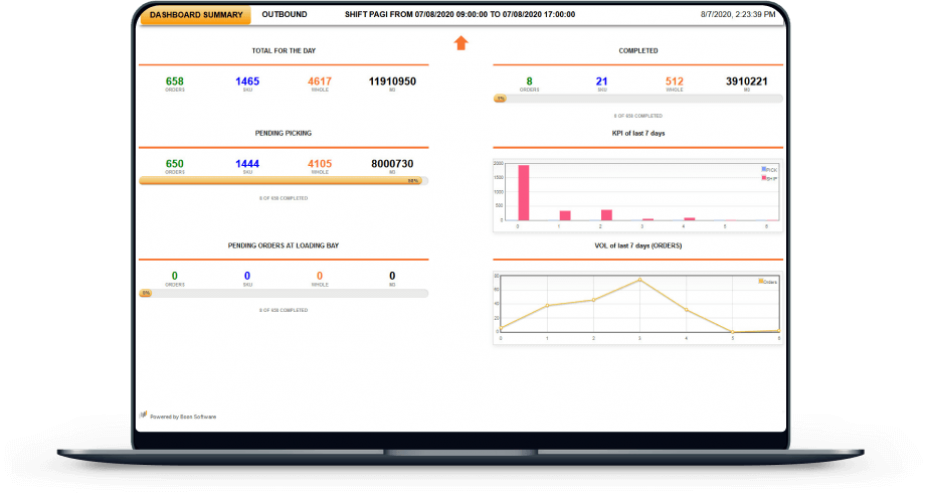Open the Powered by Boan Software link
Viewport: 930px width, 494px height.
coord(183,417)
